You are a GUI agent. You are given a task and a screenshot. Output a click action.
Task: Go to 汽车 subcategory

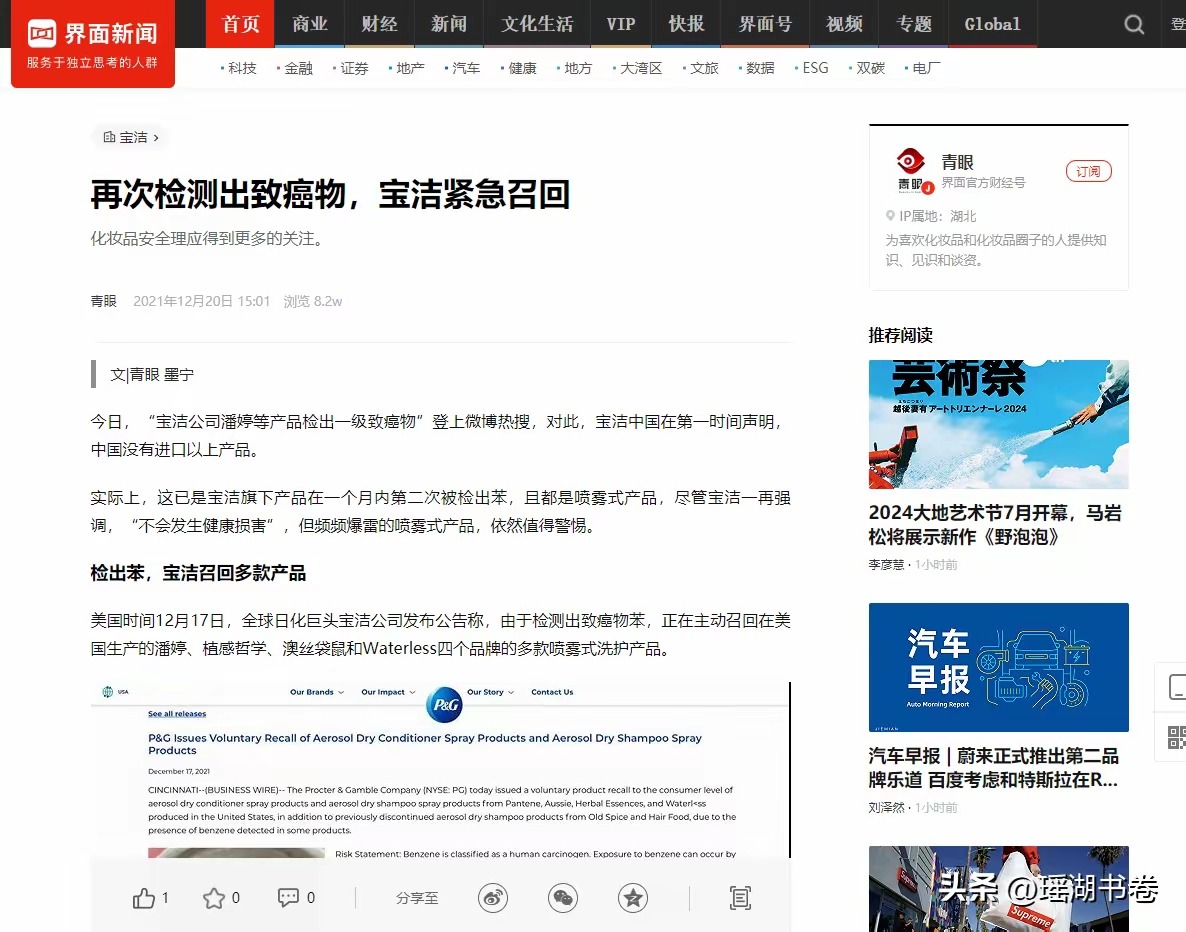(466, 68)
